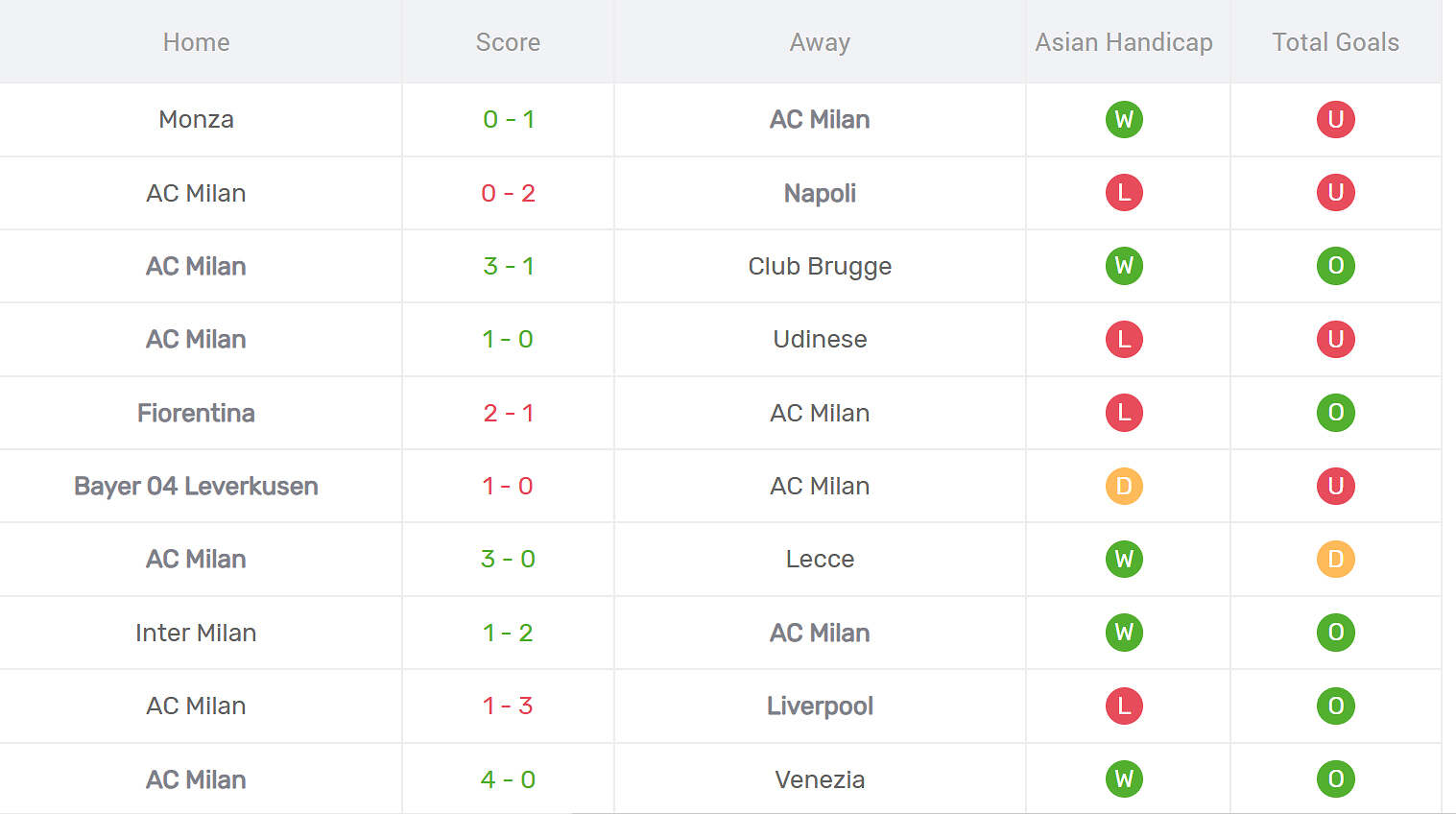1456x814 pixels.
Task: Open the Asian Handicap column header
Action: [x=1124, y=42]
